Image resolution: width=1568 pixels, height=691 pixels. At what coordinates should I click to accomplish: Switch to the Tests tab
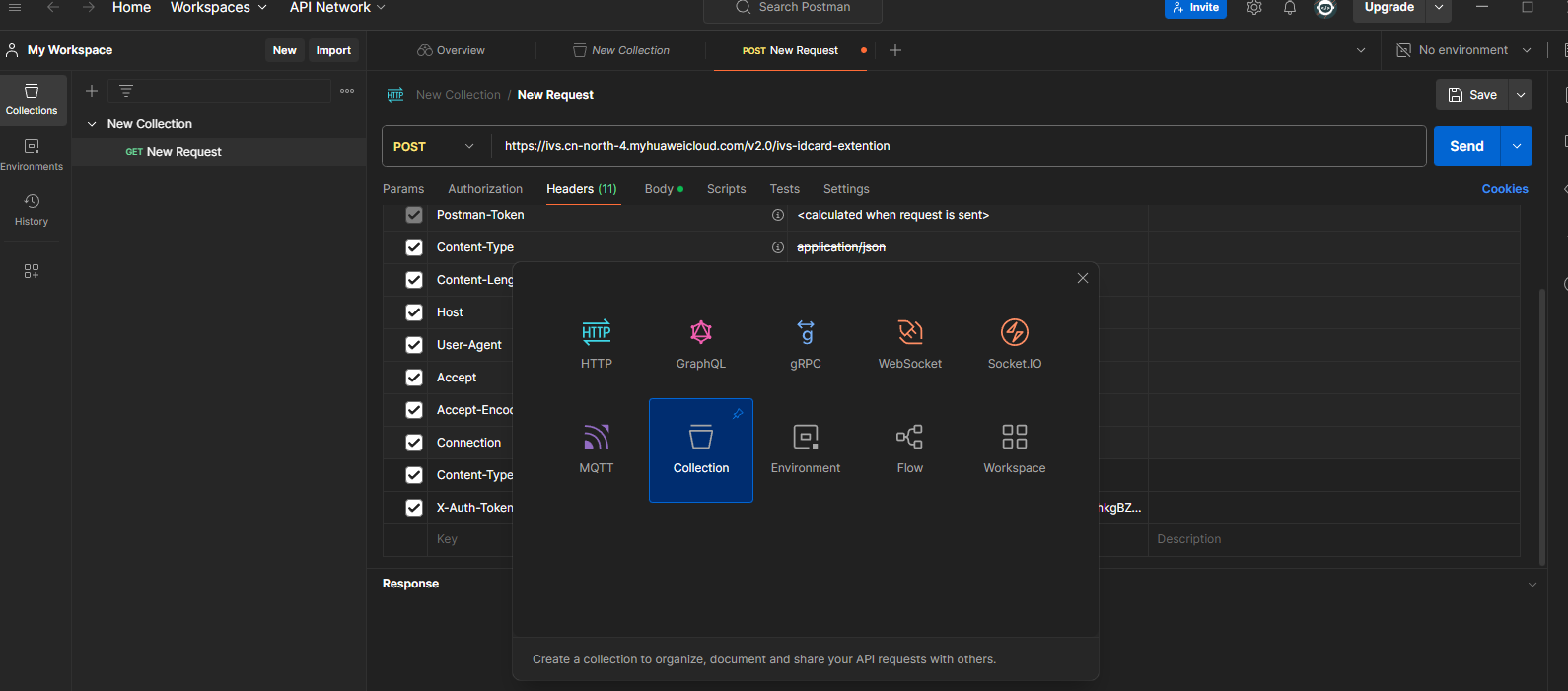click(x=785, y=189)
